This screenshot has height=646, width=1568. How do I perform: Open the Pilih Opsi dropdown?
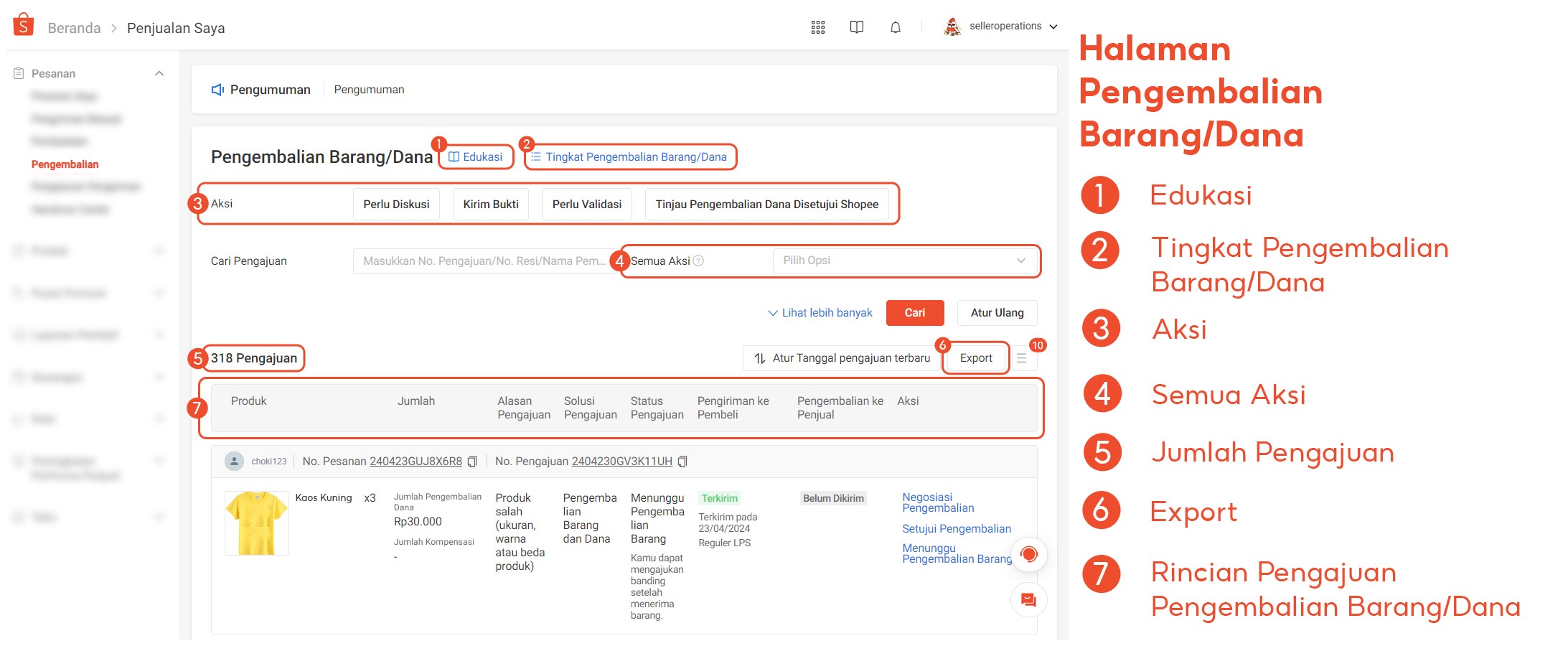(904, 261)
